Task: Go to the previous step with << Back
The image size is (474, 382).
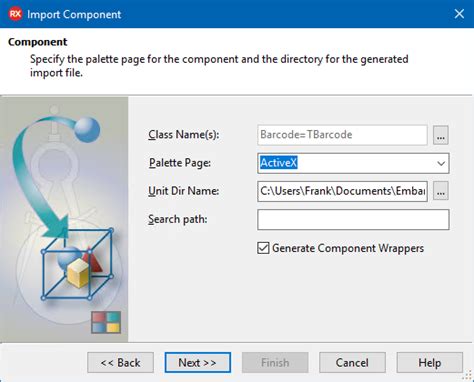Action: pos(121,363)
